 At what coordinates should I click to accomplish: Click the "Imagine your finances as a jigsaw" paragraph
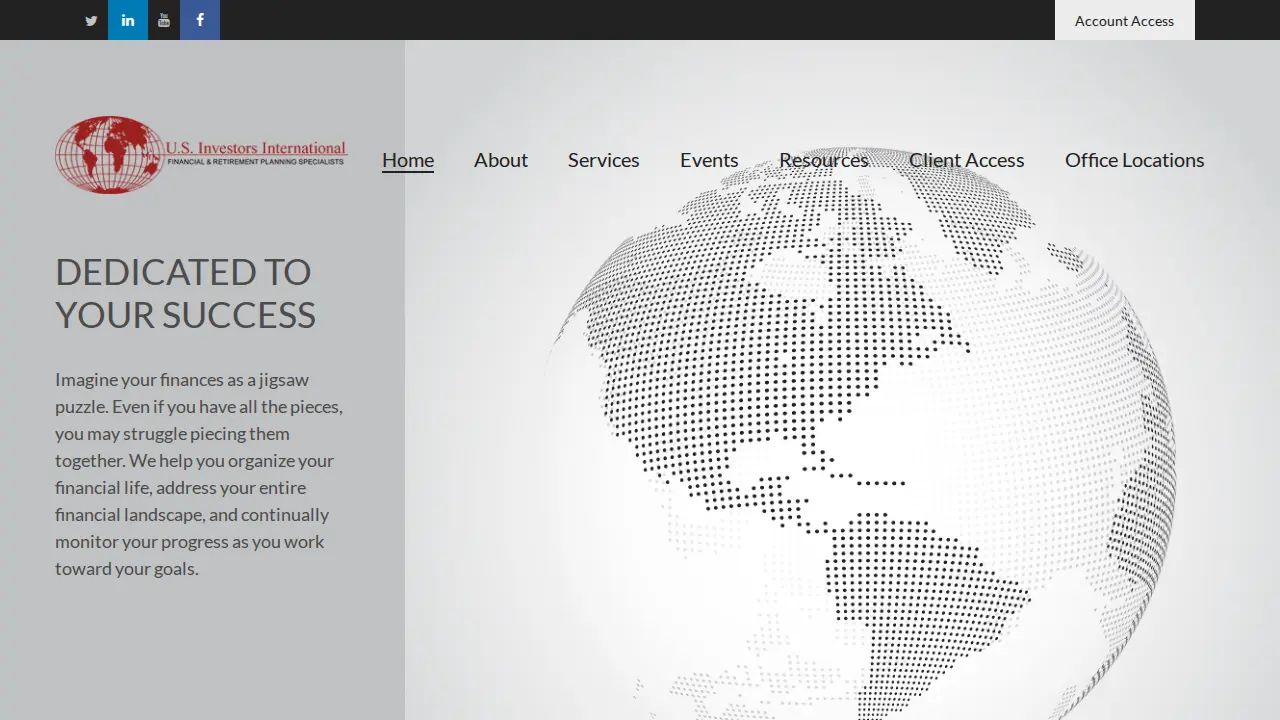[x=200, y=474]
